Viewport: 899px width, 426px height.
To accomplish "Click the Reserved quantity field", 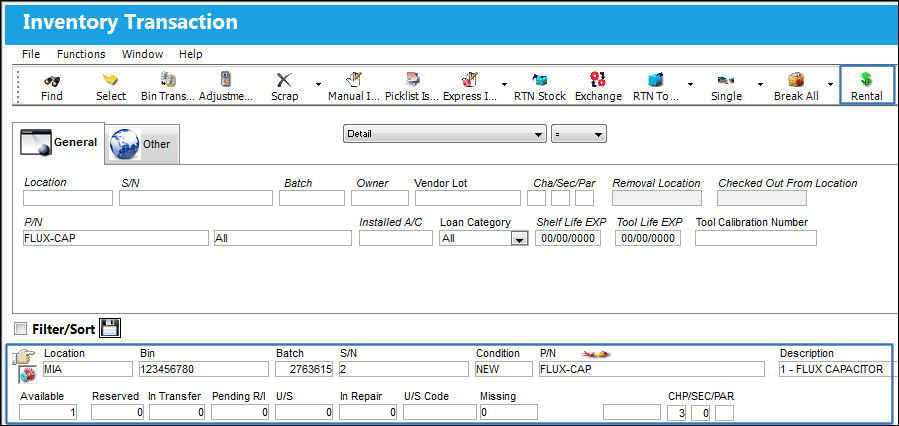I will pyautogui.click(x=116, y=412).
